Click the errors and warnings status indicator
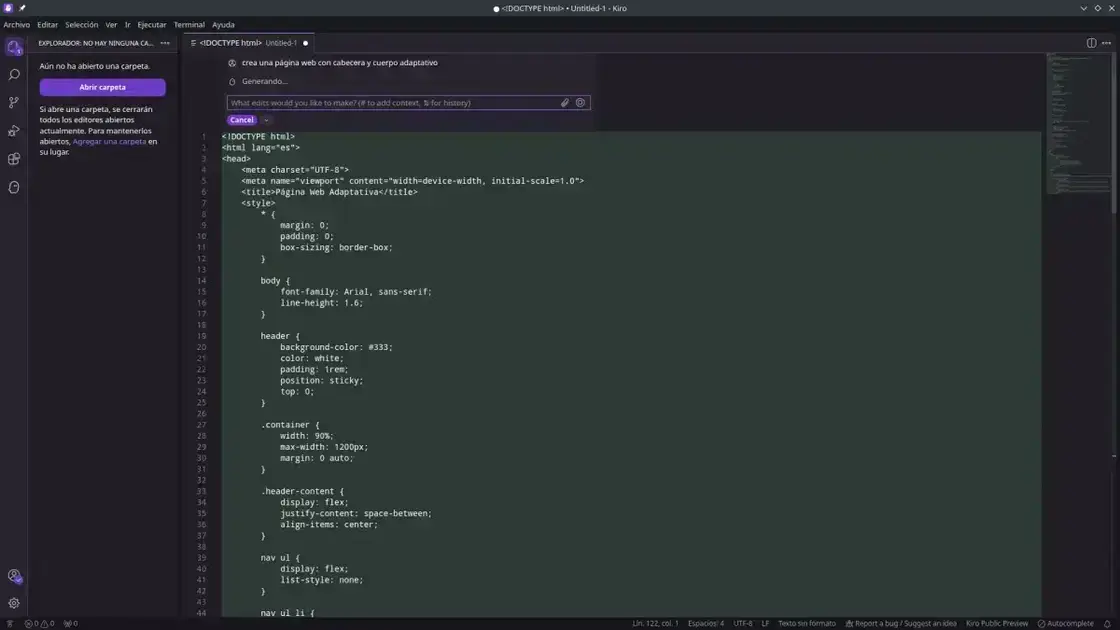The image size is (1120, 630). [39, 624]
